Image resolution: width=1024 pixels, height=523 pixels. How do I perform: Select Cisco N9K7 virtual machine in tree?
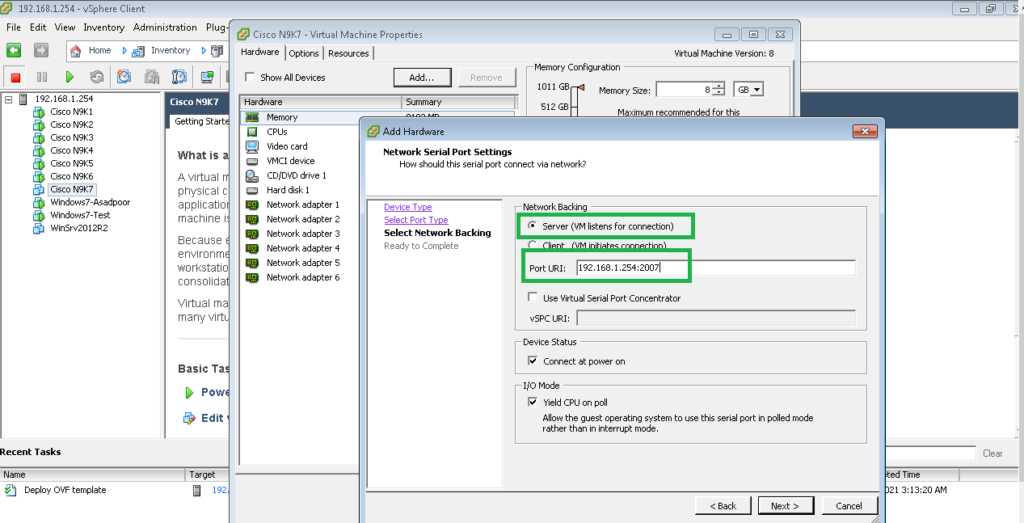(x=72, y=189)
